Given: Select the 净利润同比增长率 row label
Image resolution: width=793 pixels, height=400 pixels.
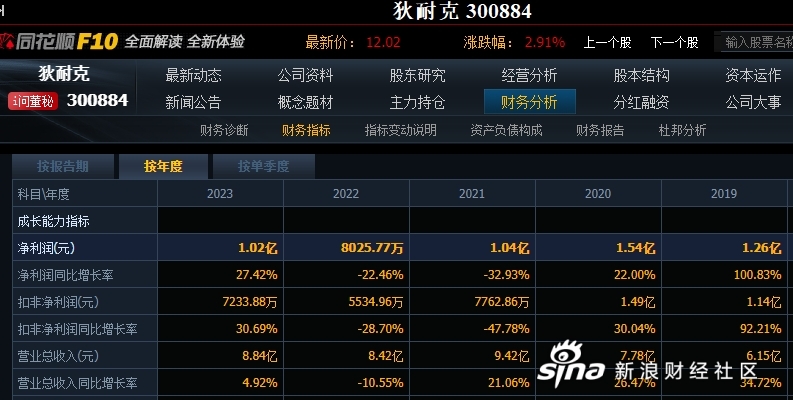Looking at the screenshot, I should [x=65, y=275].
